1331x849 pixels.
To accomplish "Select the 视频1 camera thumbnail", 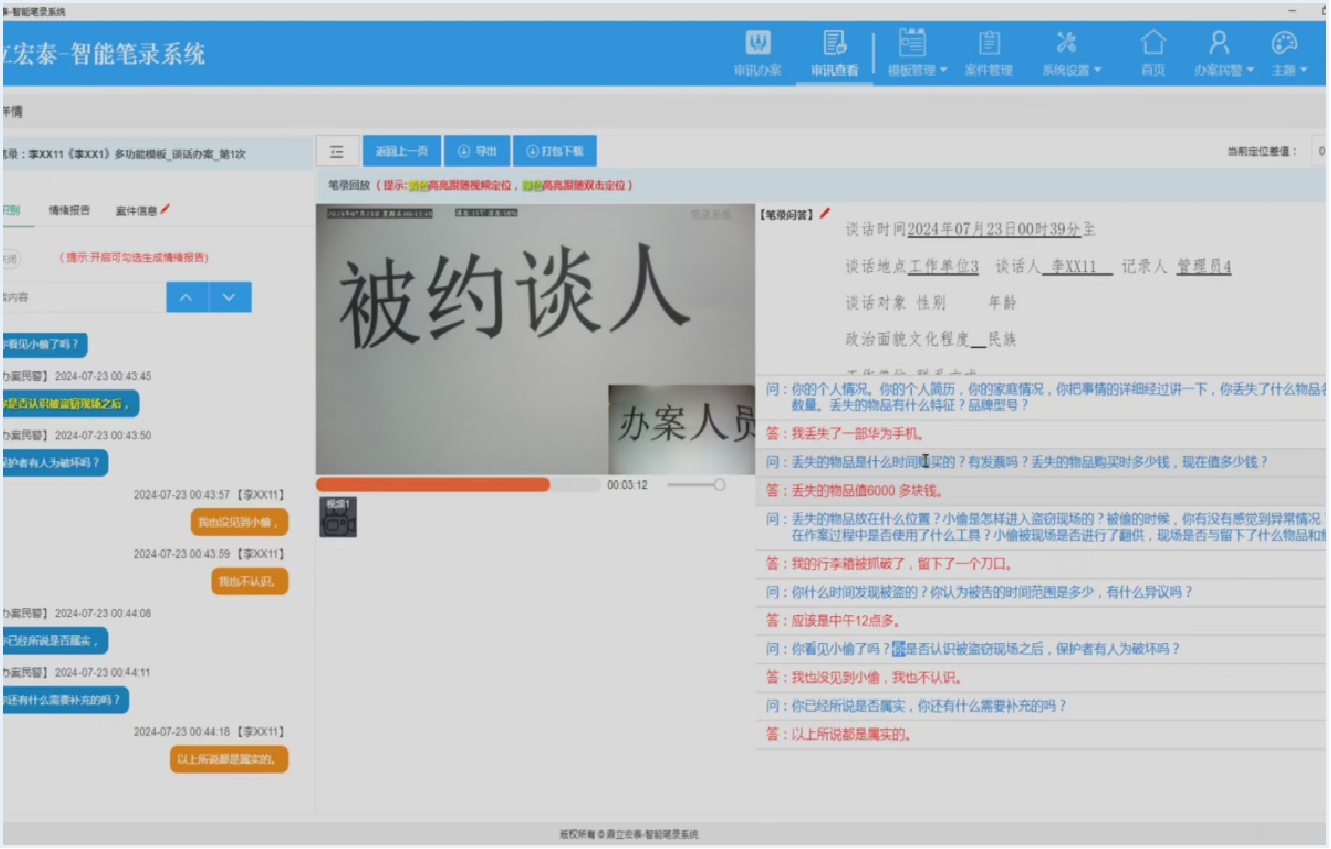I will 338,517.
